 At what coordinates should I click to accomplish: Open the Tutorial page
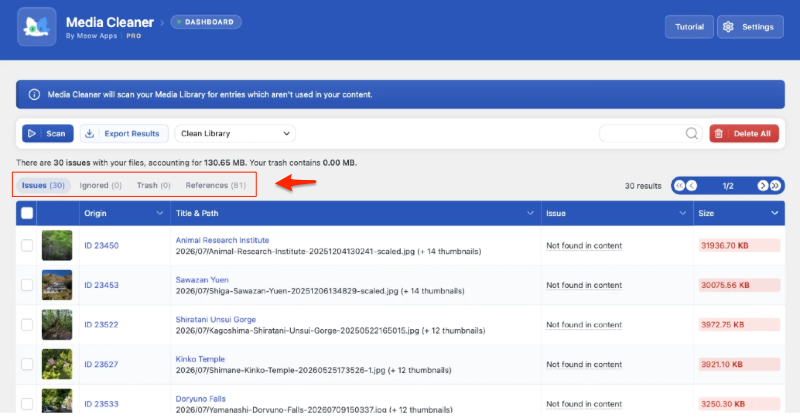pos(689,27)
